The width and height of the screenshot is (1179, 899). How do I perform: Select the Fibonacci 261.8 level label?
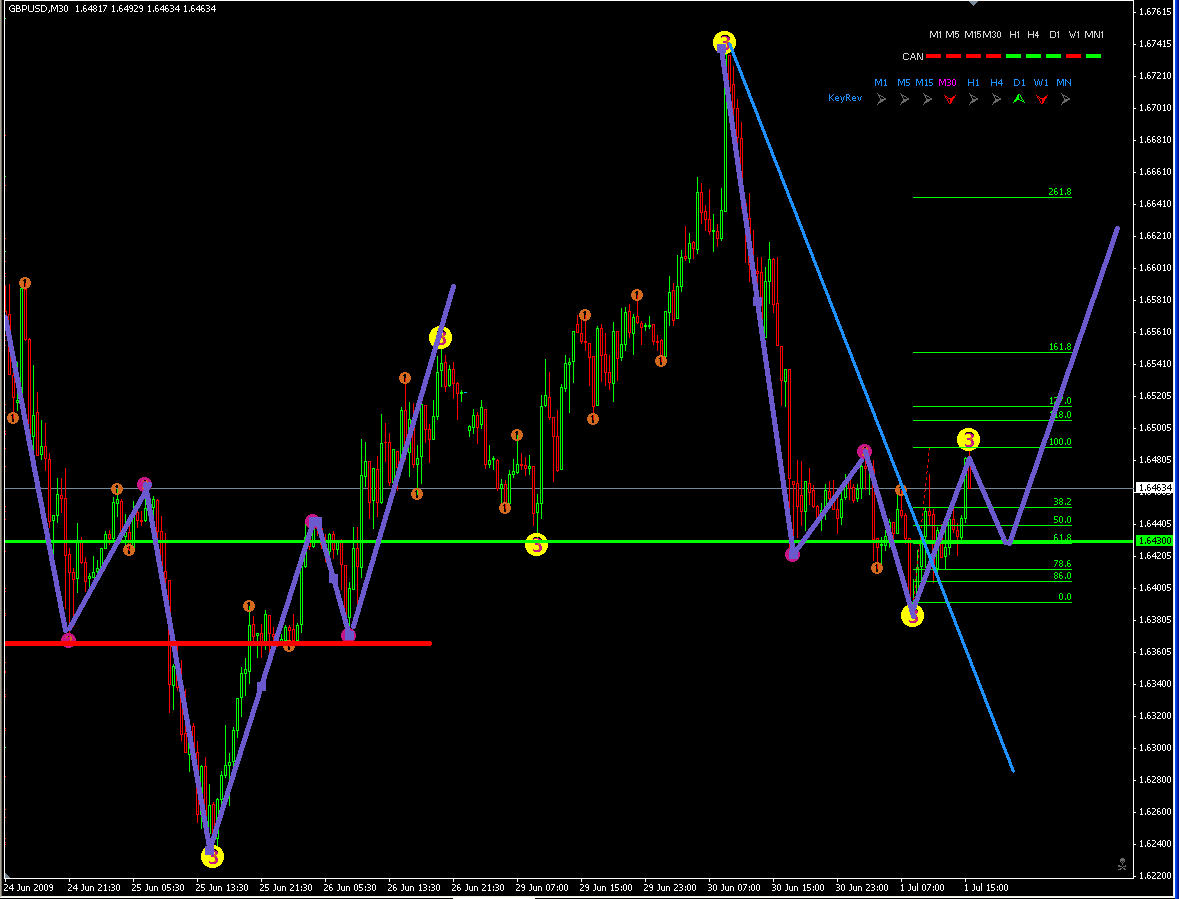point(1059,192)
